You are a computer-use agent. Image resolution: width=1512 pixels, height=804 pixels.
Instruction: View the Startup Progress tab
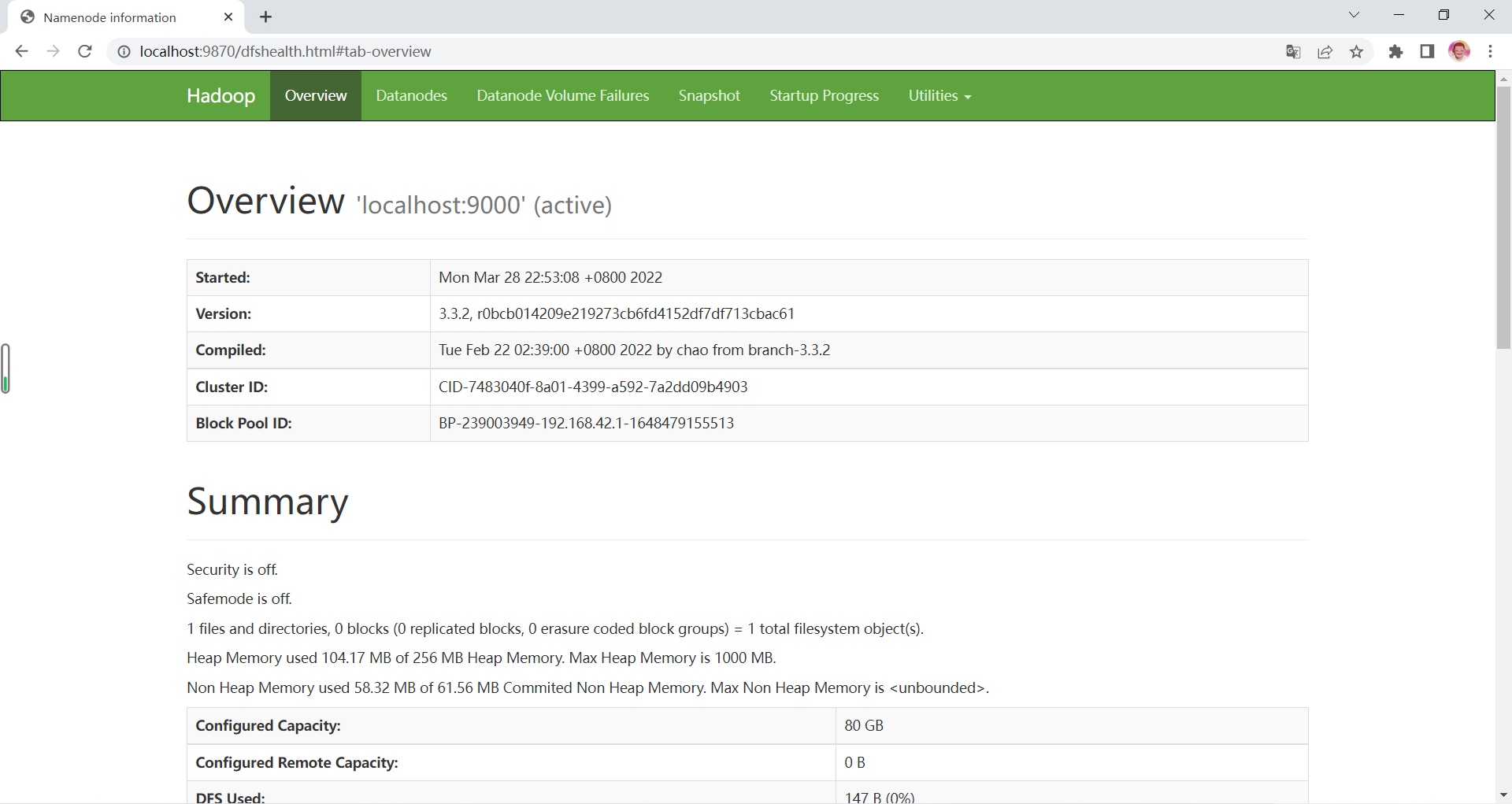(x=825, y=95)
